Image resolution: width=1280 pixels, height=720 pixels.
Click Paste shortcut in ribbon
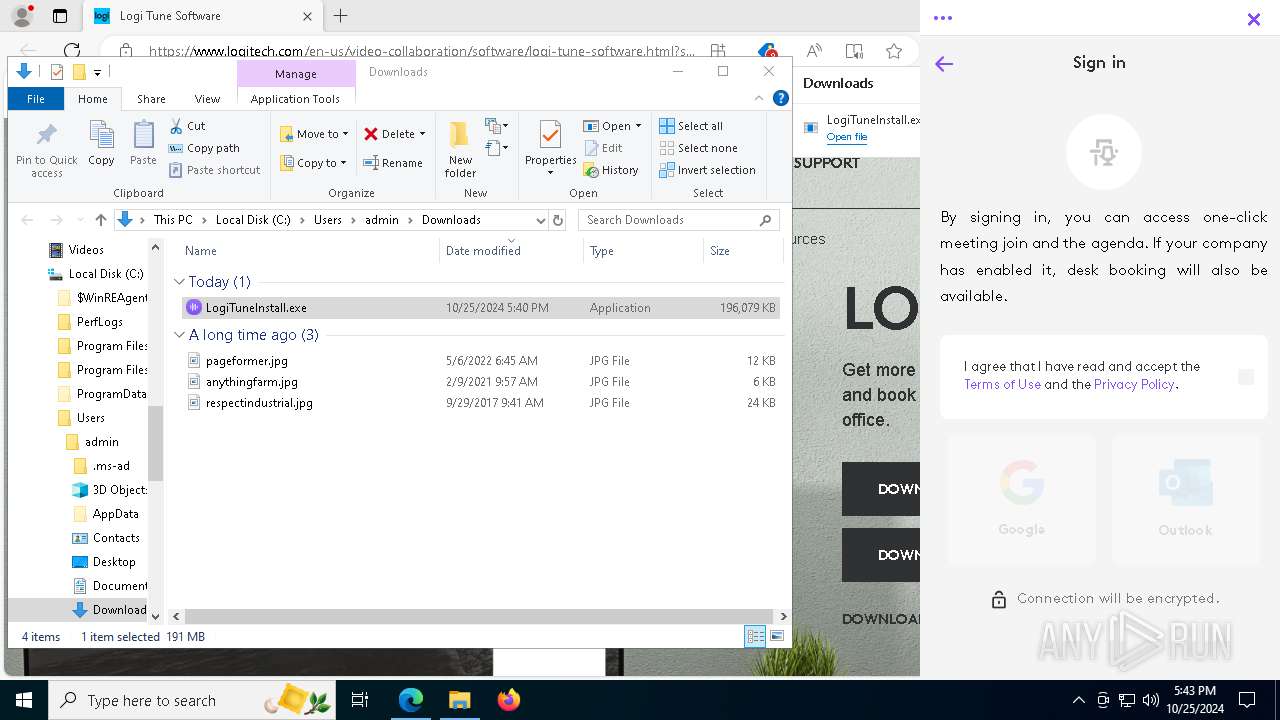tap(214, 170)
